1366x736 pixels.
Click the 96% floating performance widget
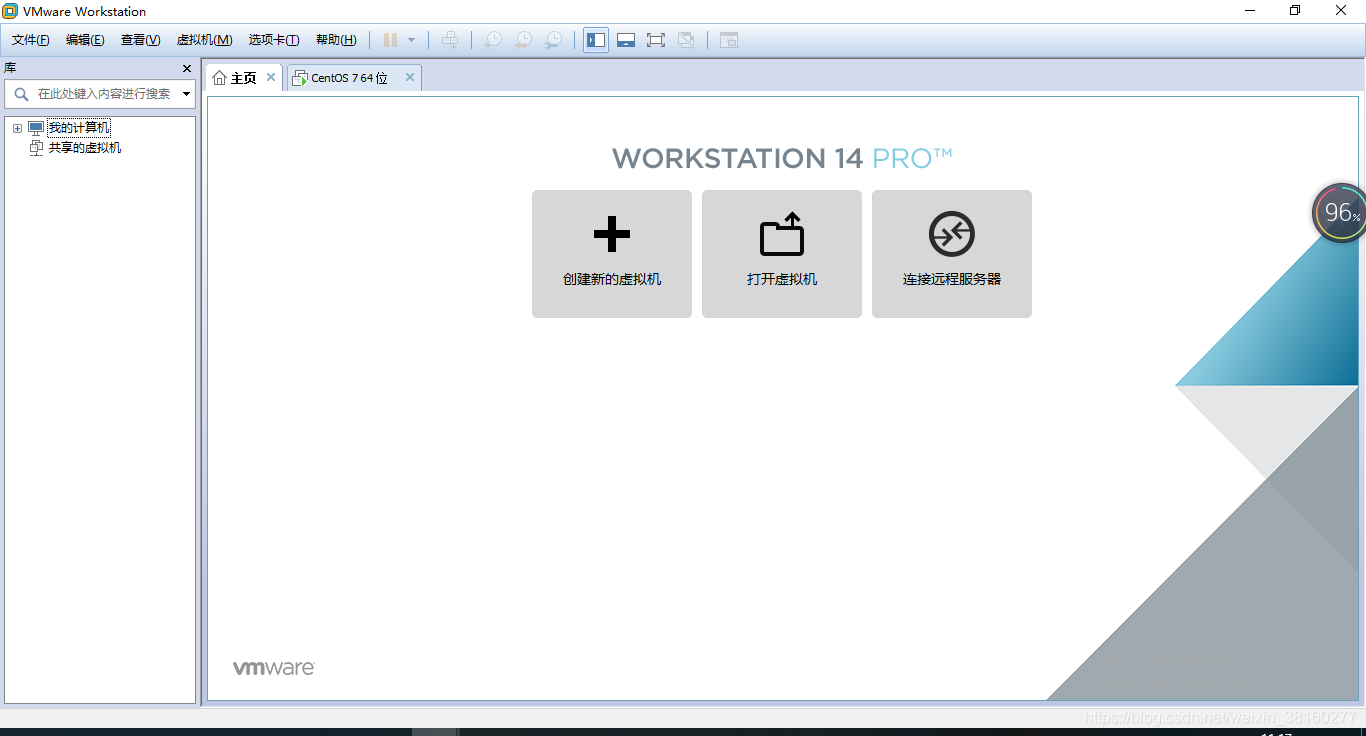coord(1340,212)
